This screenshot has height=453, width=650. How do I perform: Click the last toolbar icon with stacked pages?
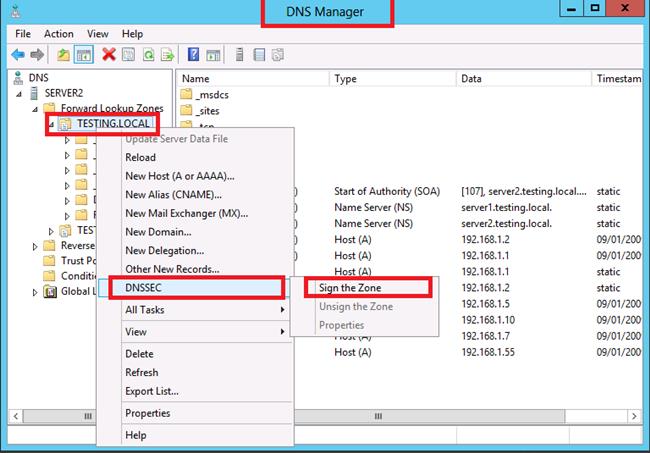point(278,55)
